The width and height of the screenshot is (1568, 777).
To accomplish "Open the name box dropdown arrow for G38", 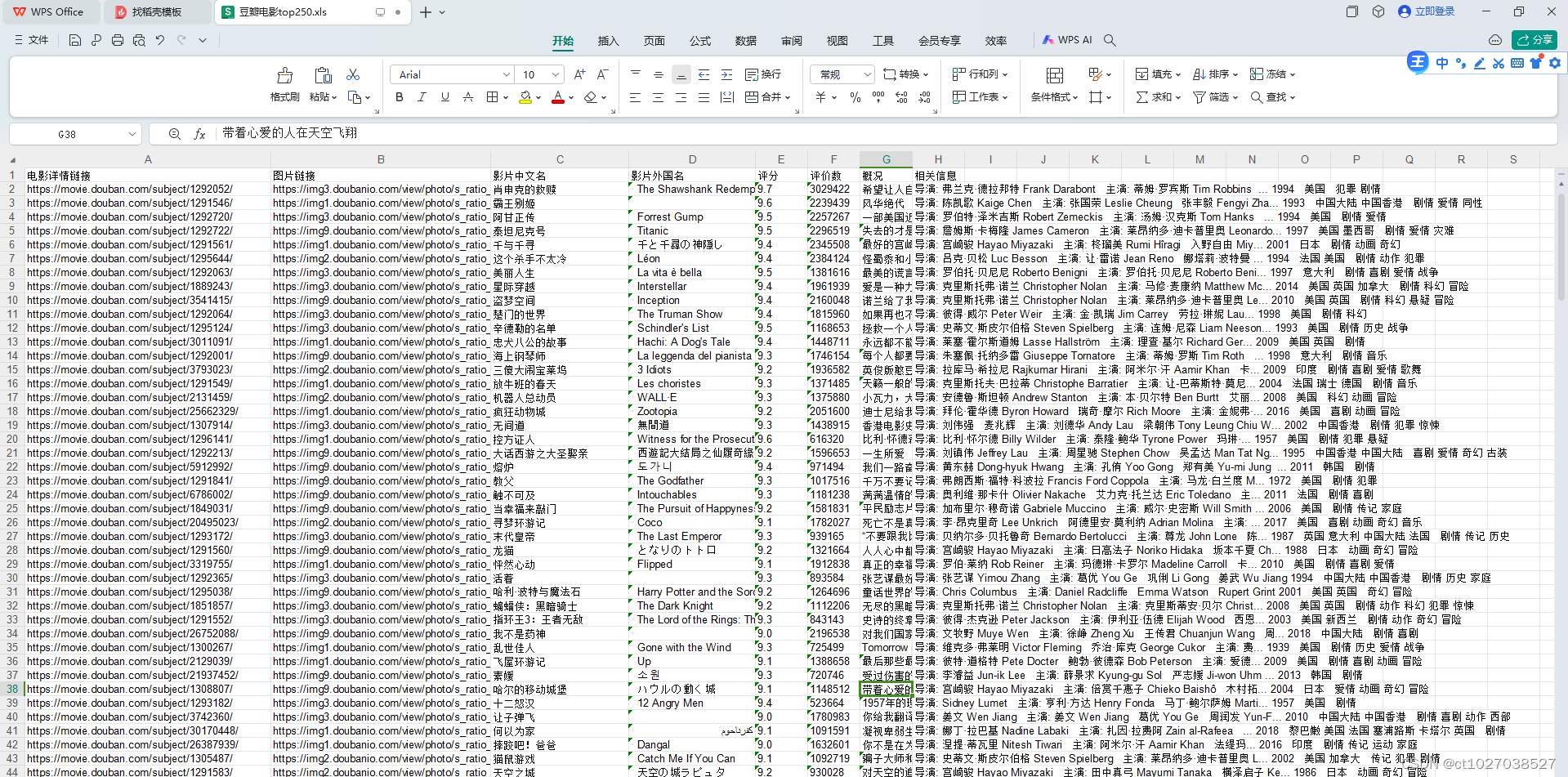I will pyautogui.click(x=132, y=134).
